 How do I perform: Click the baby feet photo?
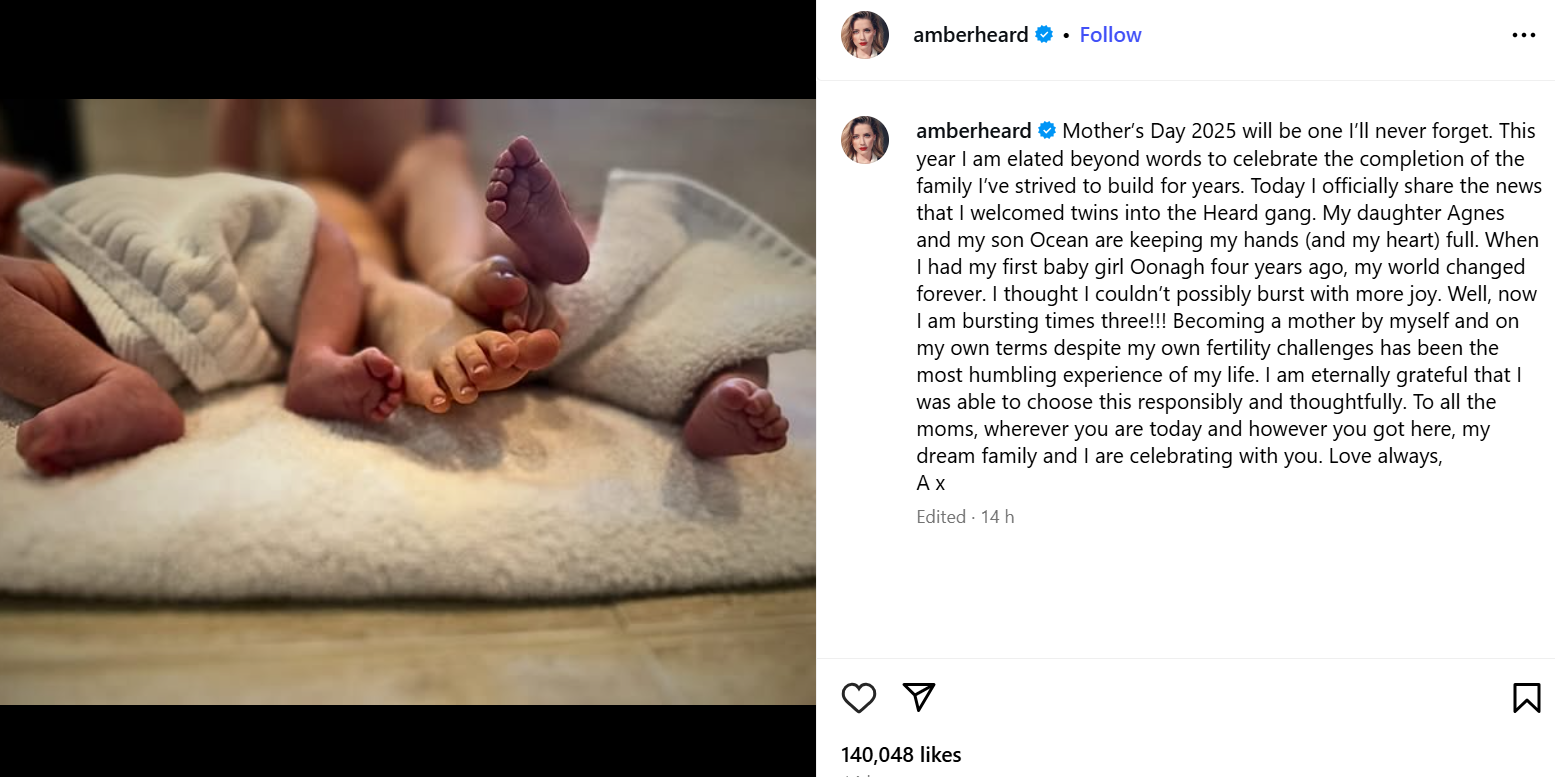tap(407, 400)
